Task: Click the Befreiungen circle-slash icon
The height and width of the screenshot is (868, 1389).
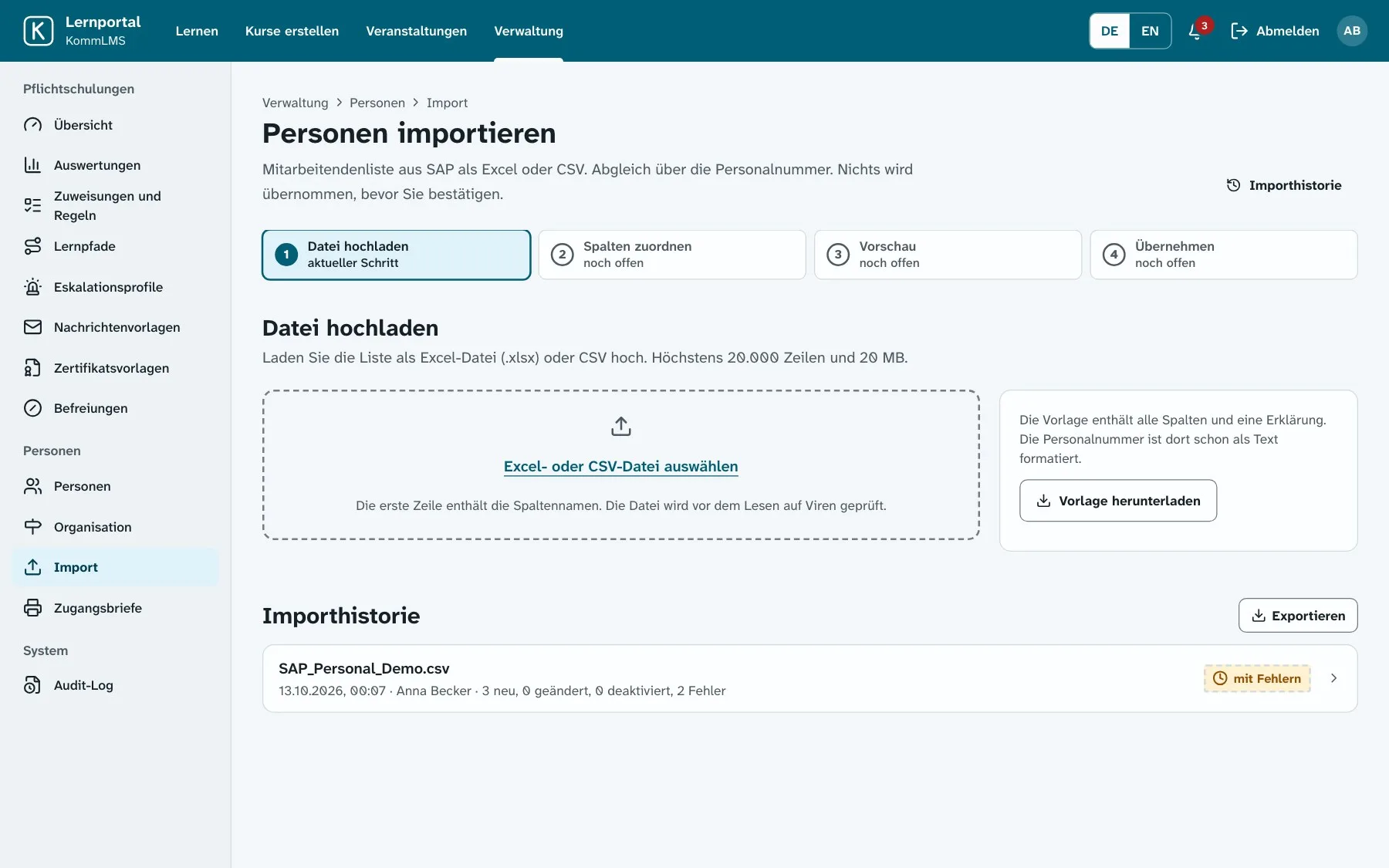Action: coord(32,408)
